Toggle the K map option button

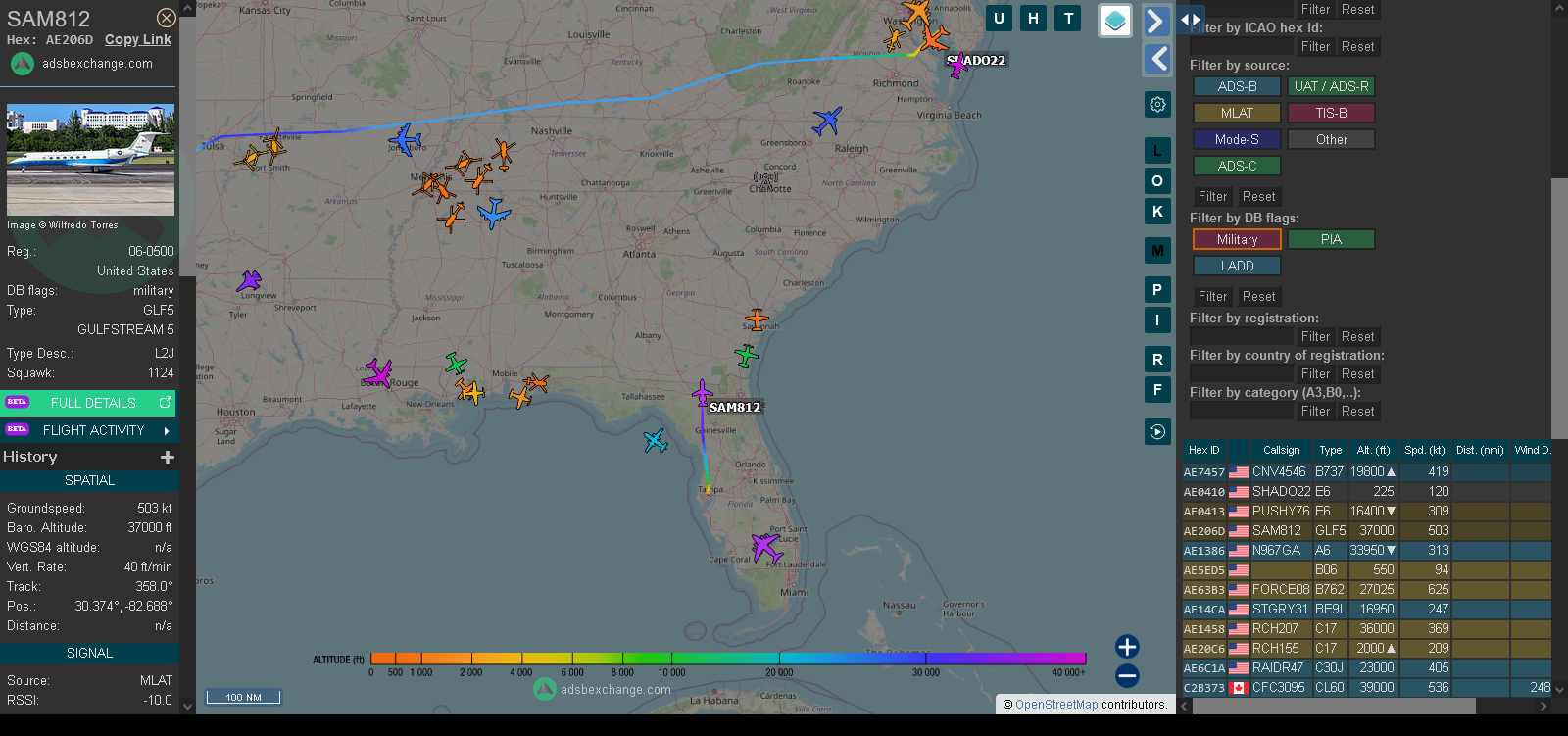1157,212
